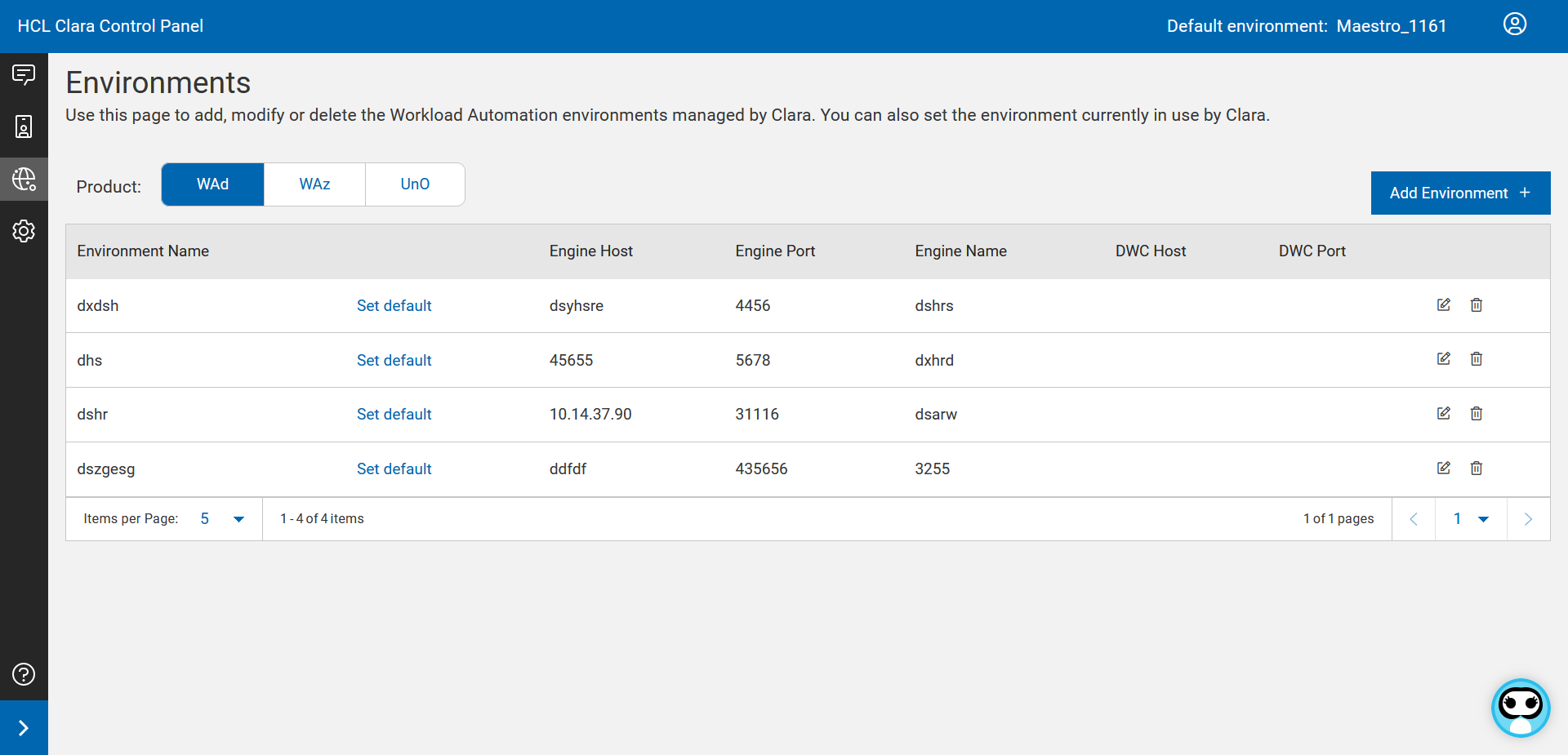Select the globe Environments sidebar icon
The height and width of the screenshot is (755, 1568).
[x=24, y=179]
